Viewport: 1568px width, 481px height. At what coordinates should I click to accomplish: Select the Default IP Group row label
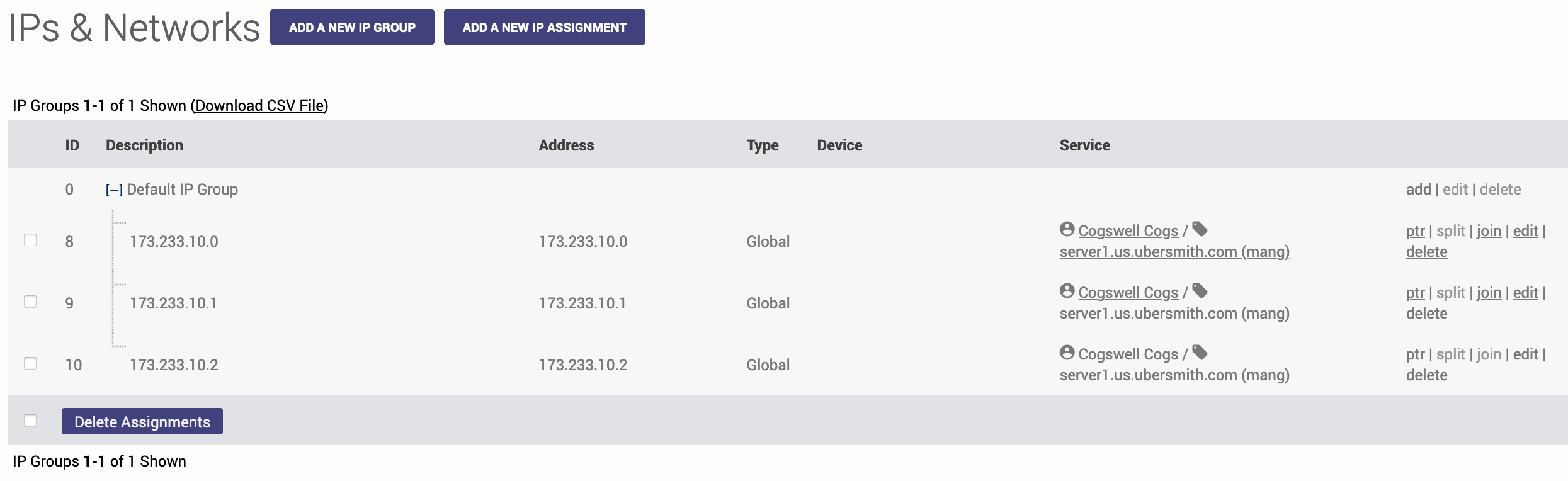coord(182,190)
